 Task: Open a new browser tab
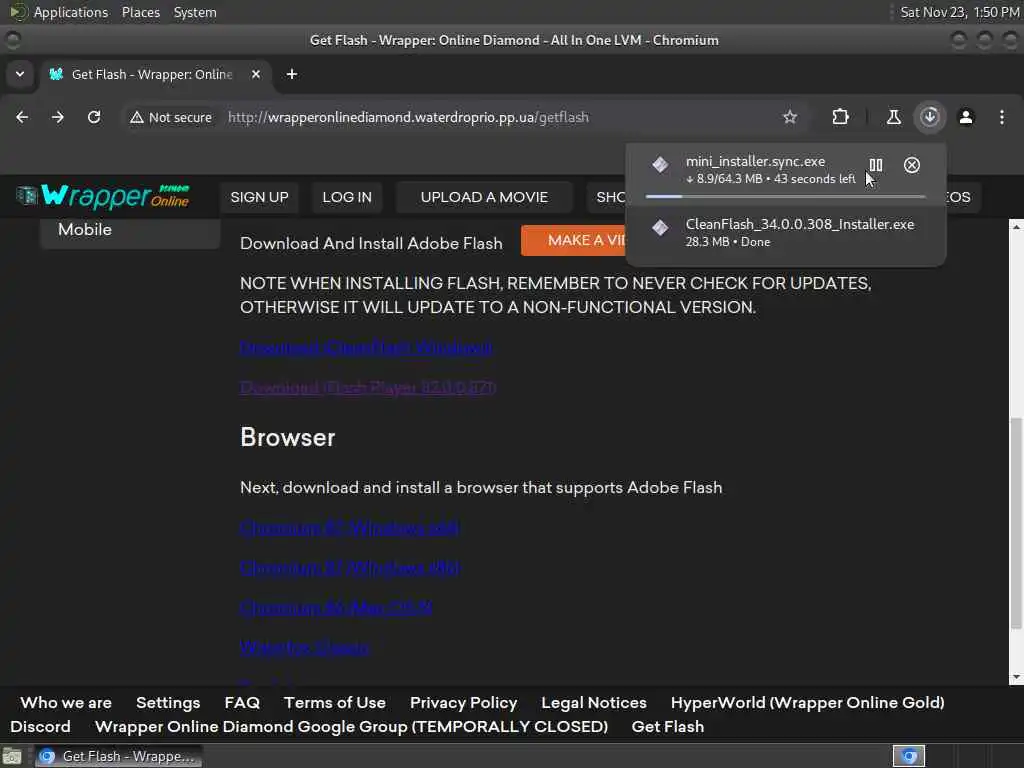click(292, 74)
